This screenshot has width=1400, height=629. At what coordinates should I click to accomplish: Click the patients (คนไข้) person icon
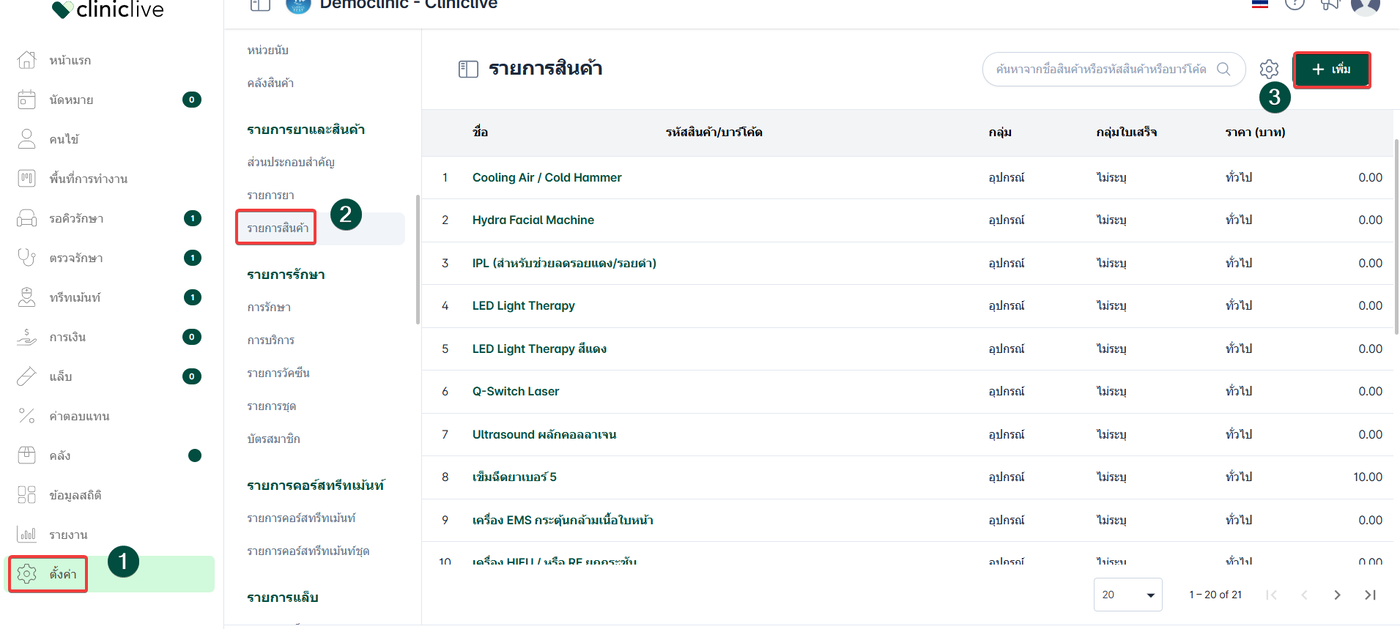[x=27, y=139]
